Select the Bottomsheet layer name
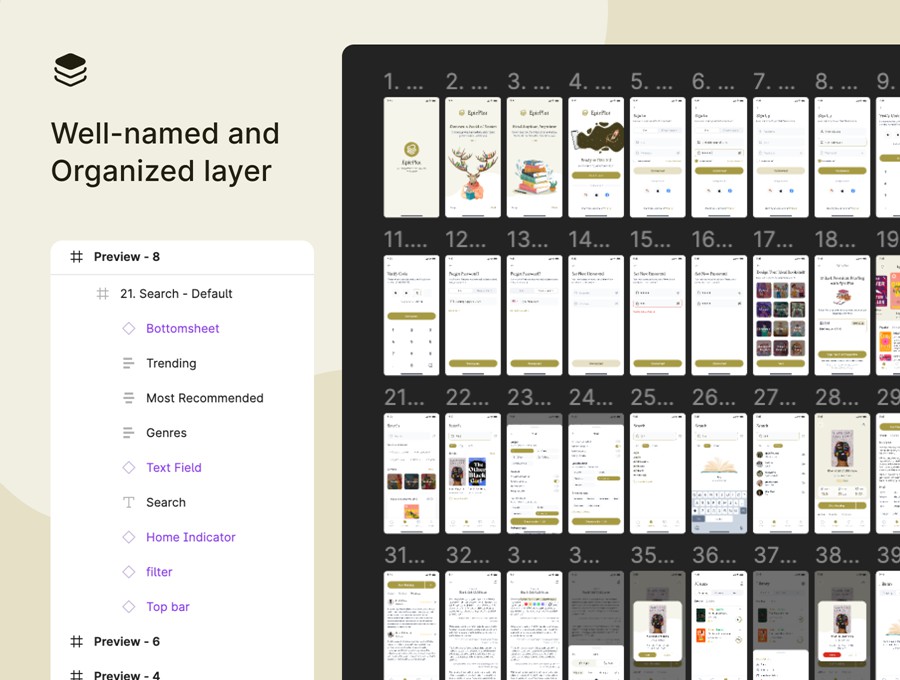The width and height of the screenshot is (900, 680). click(x=183, y=328)
